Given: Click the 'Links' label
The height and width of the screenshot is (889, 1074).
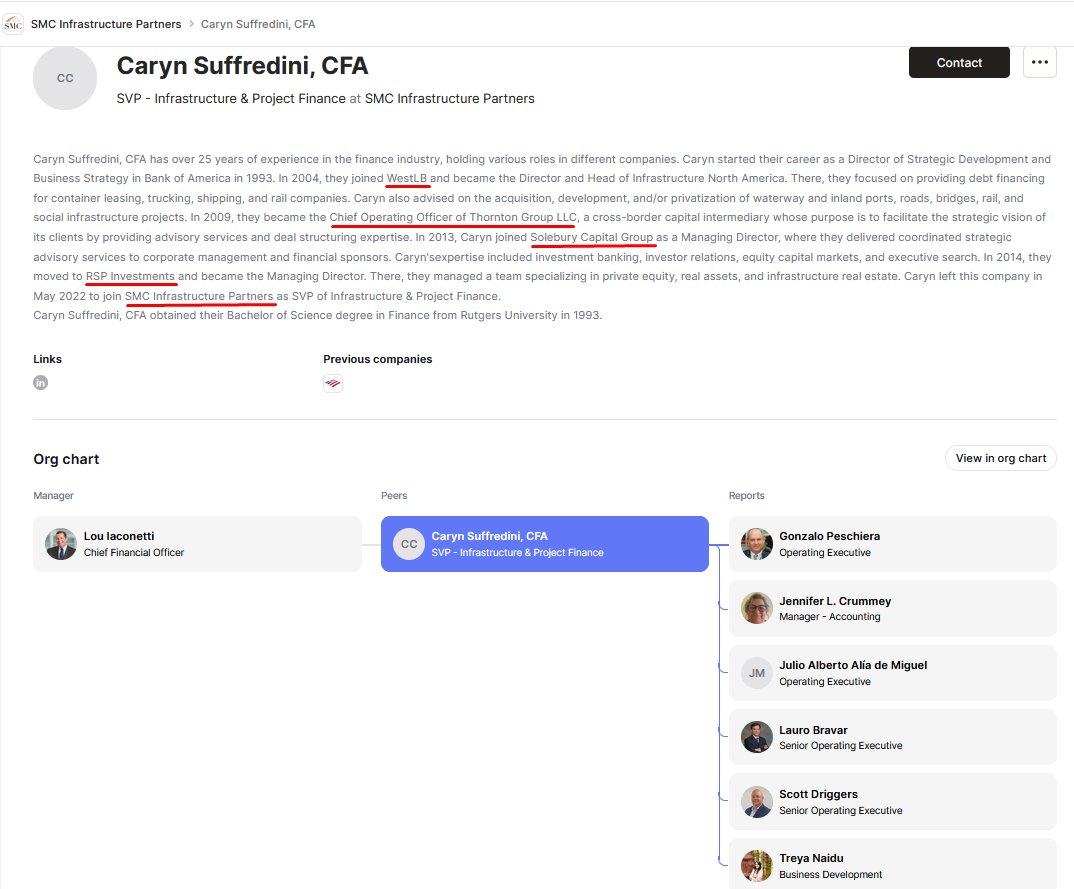Looking at the screenshot, I should click(47, 359).
